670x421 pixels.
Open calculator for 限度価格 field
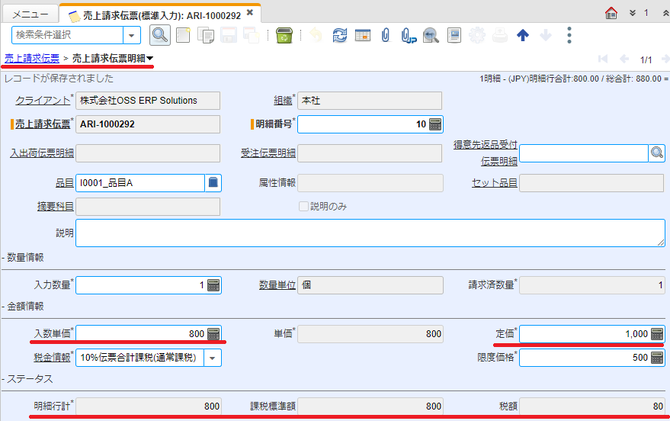pyautogui.click(x=657, y=358)
